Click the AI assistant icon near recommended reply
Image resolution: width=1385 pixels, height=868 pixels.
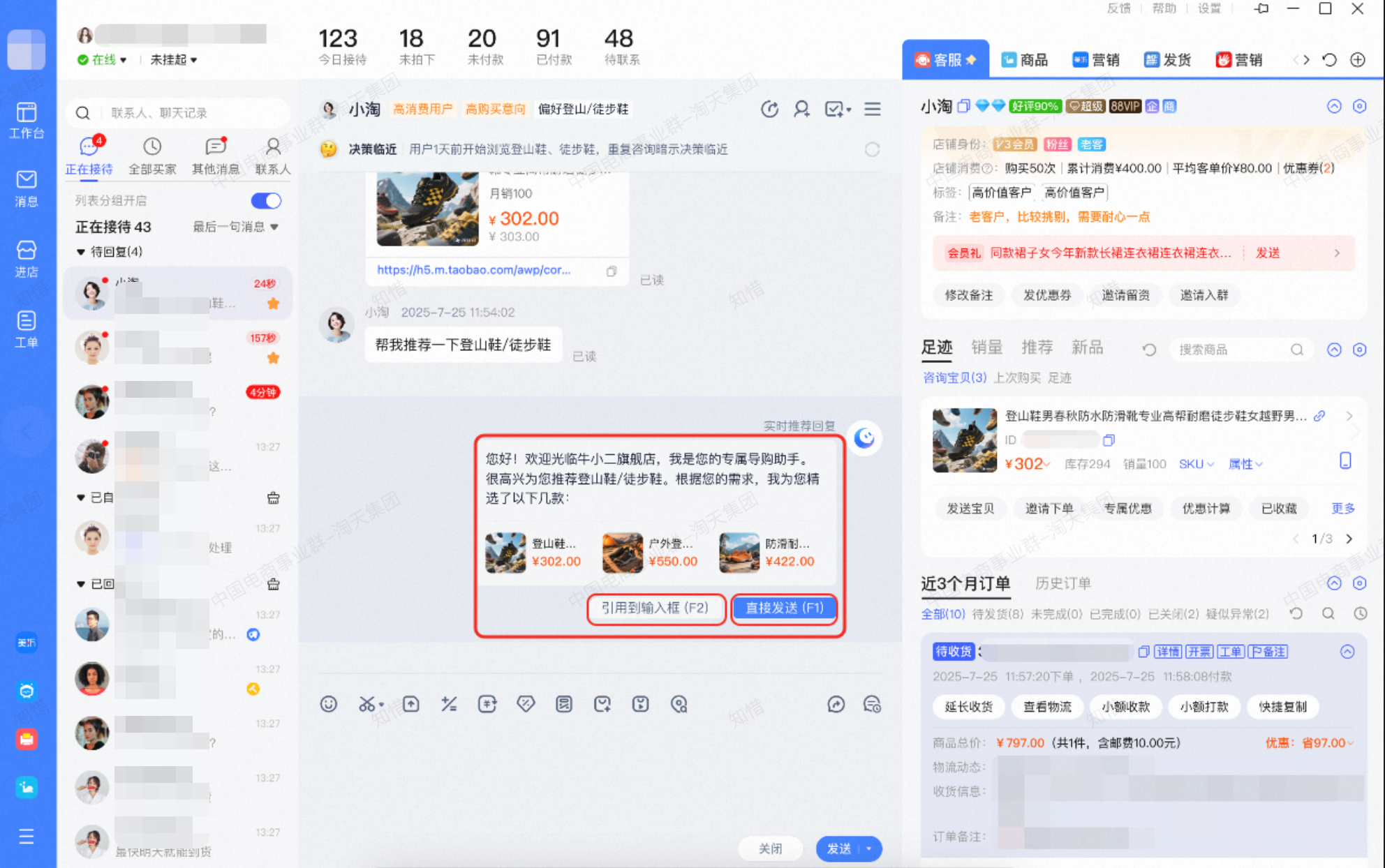point(864,438)
